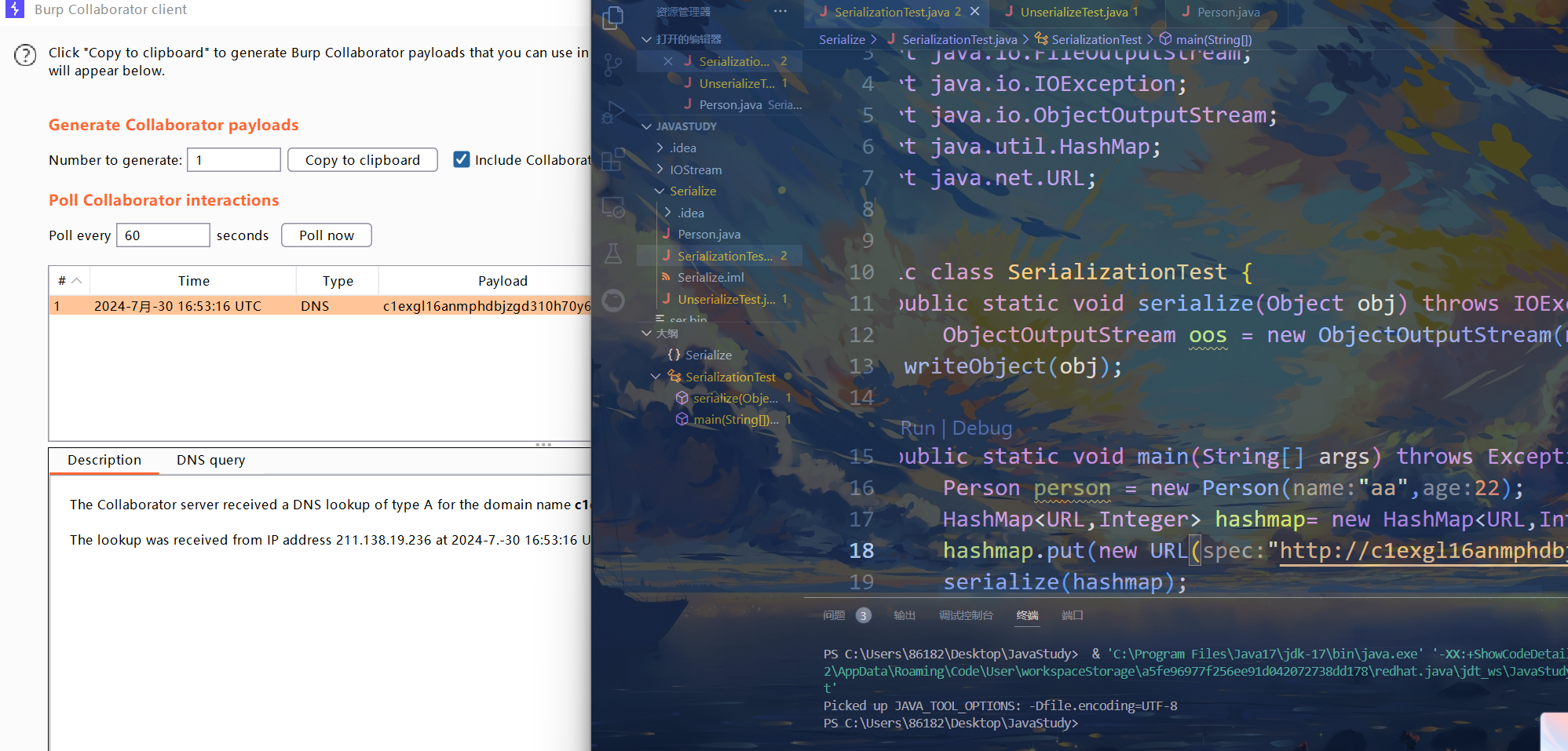The height and width of the screenshot is (751, 1568).
Task: Open the Source Control icon in VS Code
Action: click(x=613, y=65)
